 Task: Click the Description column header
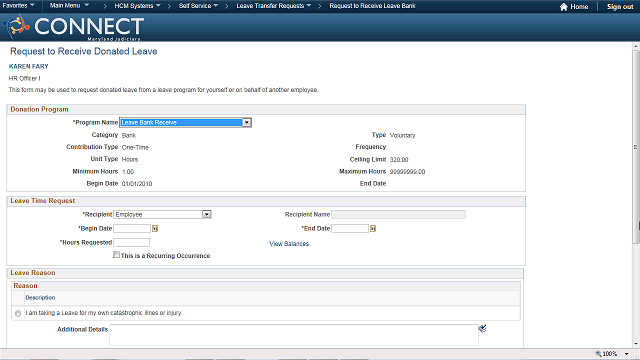point(40,298)
